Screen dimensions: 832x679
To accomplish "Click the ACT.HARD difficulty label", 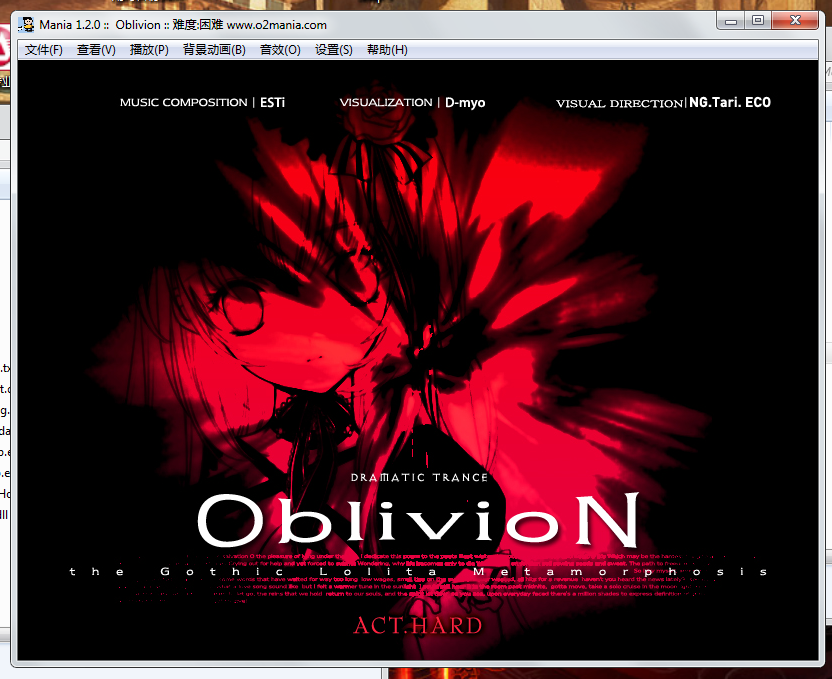I will (x=417, y=627).
